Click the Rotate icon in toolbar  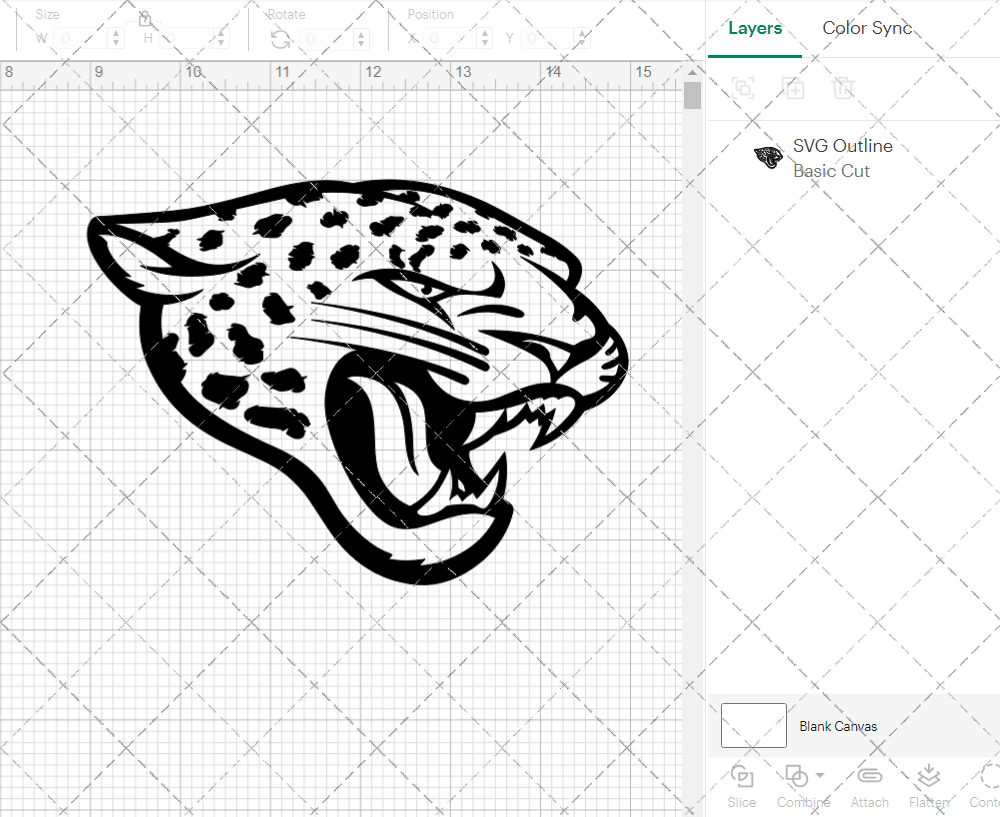(281, 39)
